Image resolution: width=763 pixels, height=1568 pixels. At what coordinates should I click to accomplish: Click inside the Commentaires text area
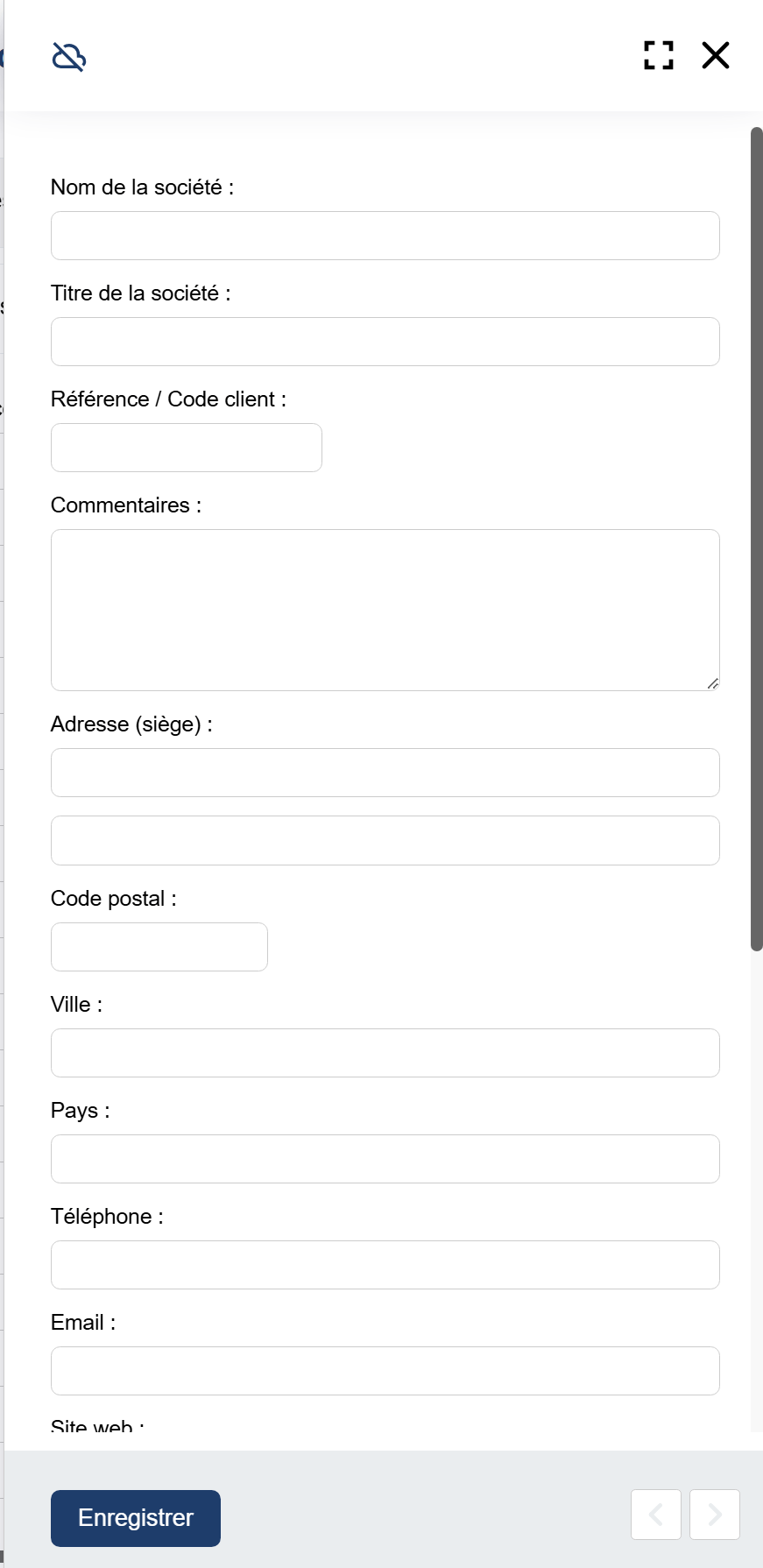(x=385, y=610)
